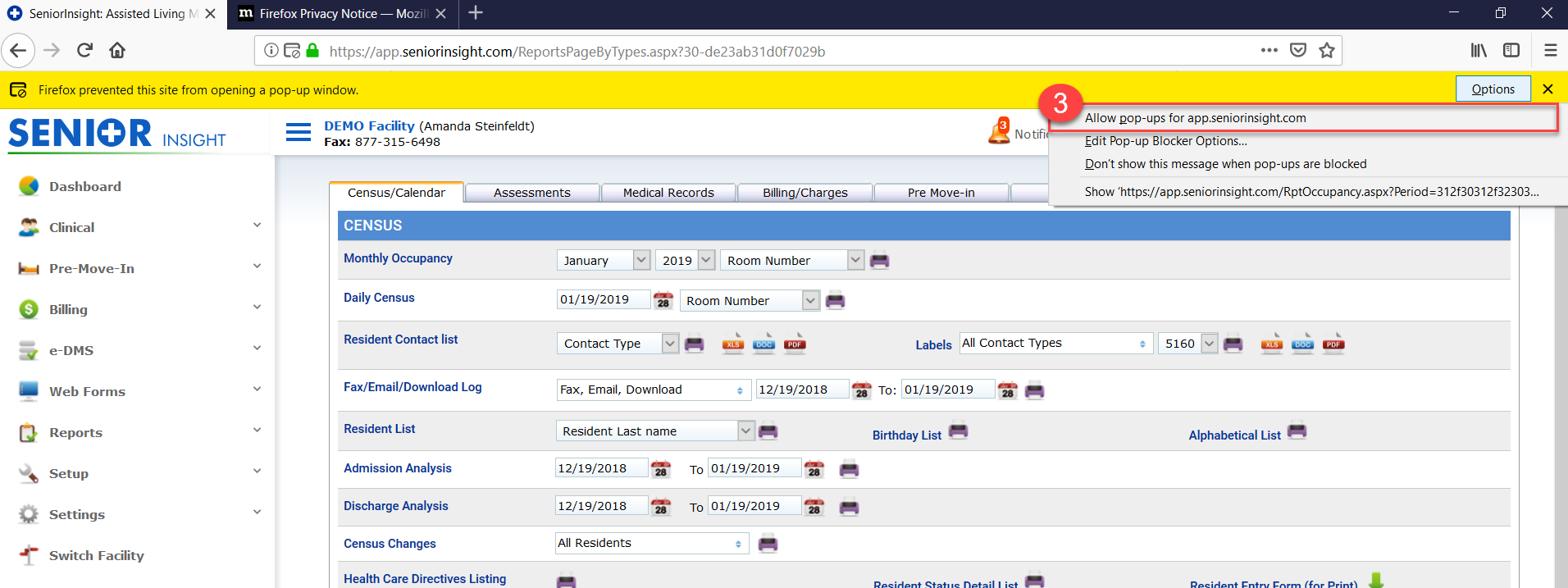The width and height of the screenshot is (1568, 588).
Task: Print the Resident List report
Action: [768, 431]
